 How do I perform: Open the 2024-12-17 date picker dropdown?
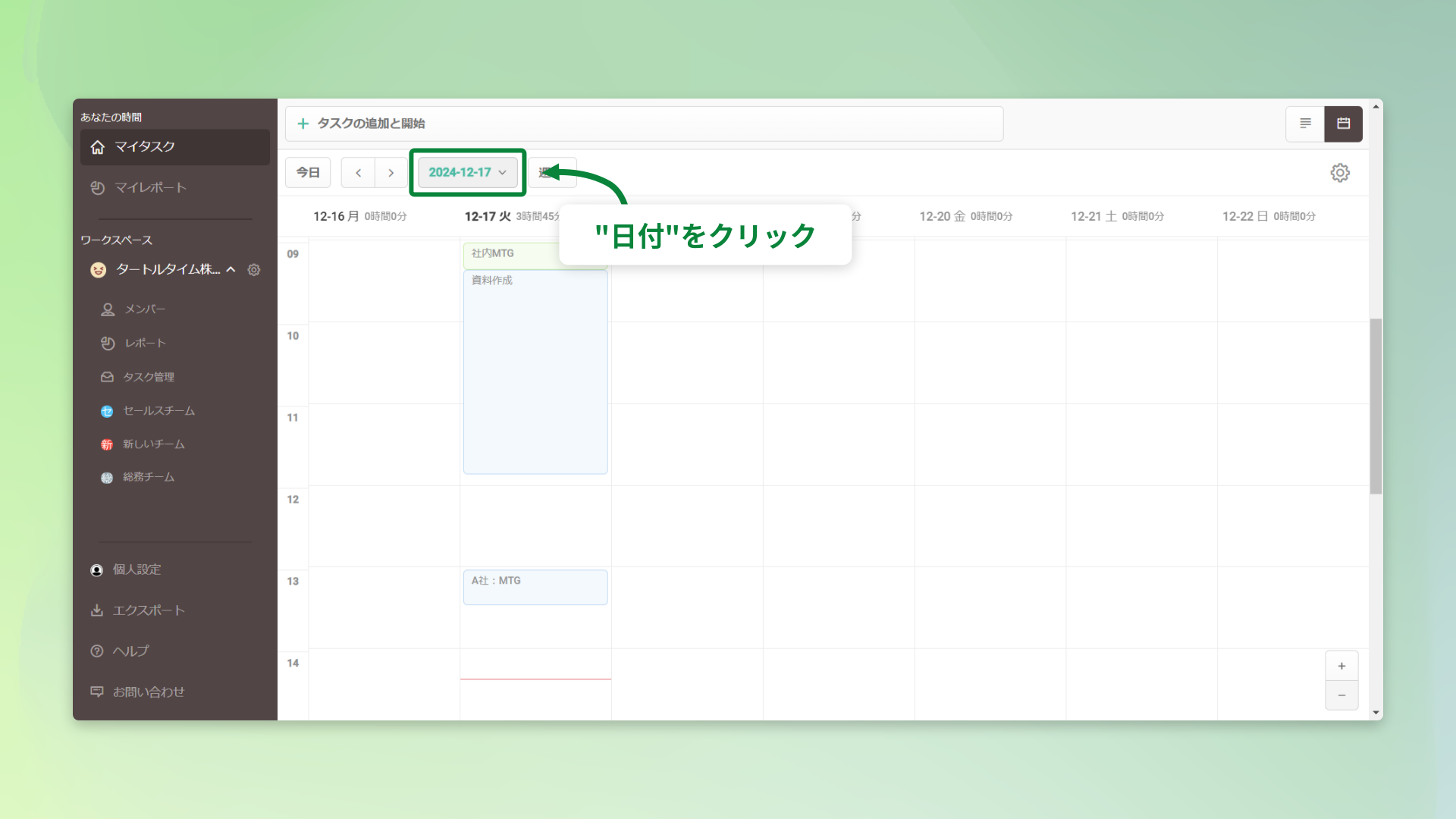point(466,172)
